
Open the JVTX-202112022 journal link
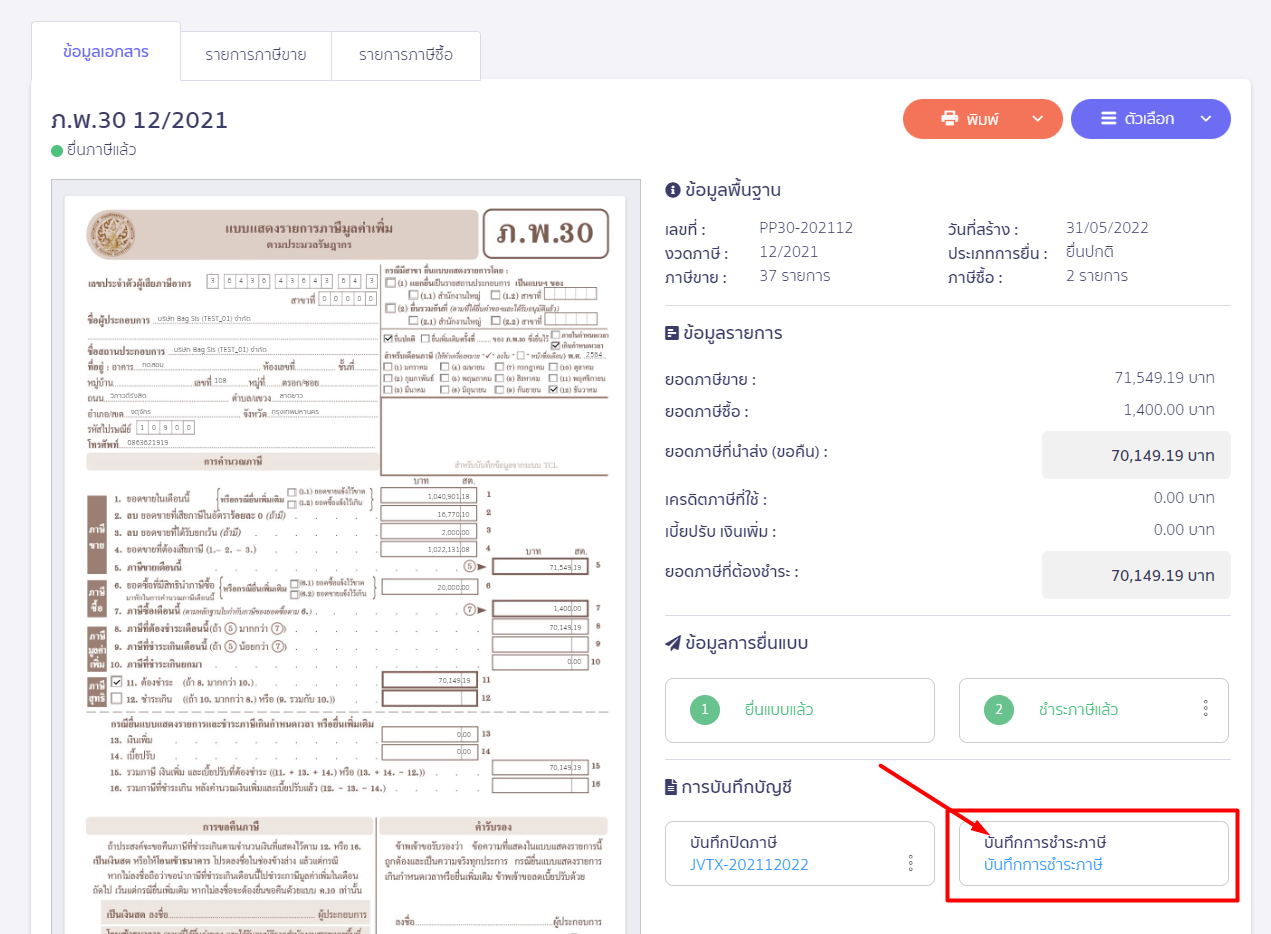click(749, 864)
